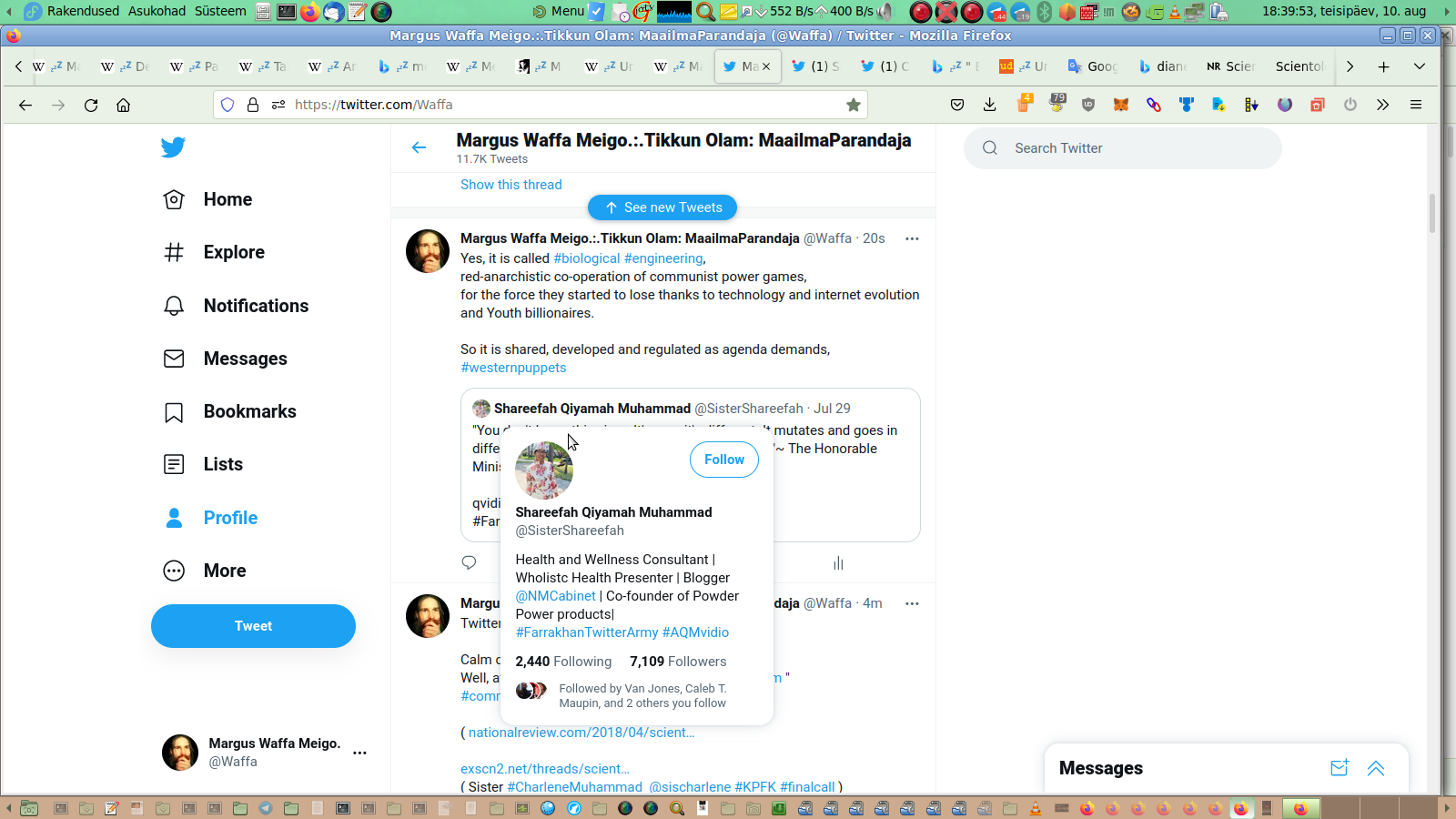Open the Süsteem system menu
The width and height of the screenshot is (1456, 819).
tap(220, 11)
